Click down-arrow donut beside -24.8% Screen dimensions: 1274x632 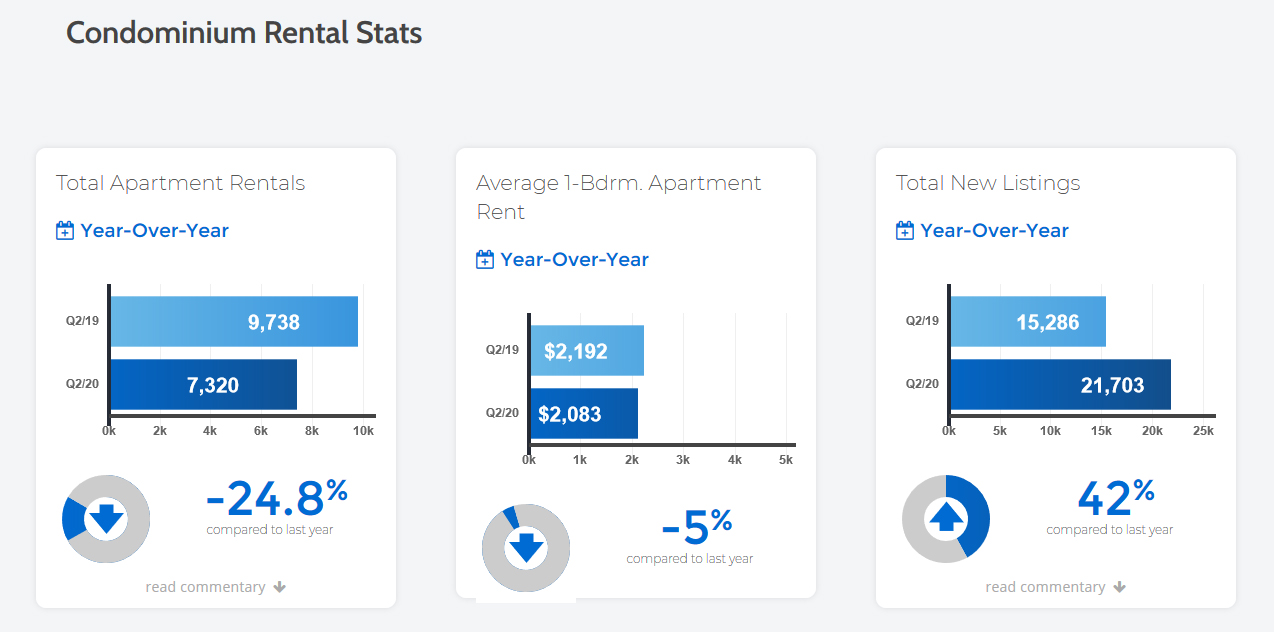[106, 519]
